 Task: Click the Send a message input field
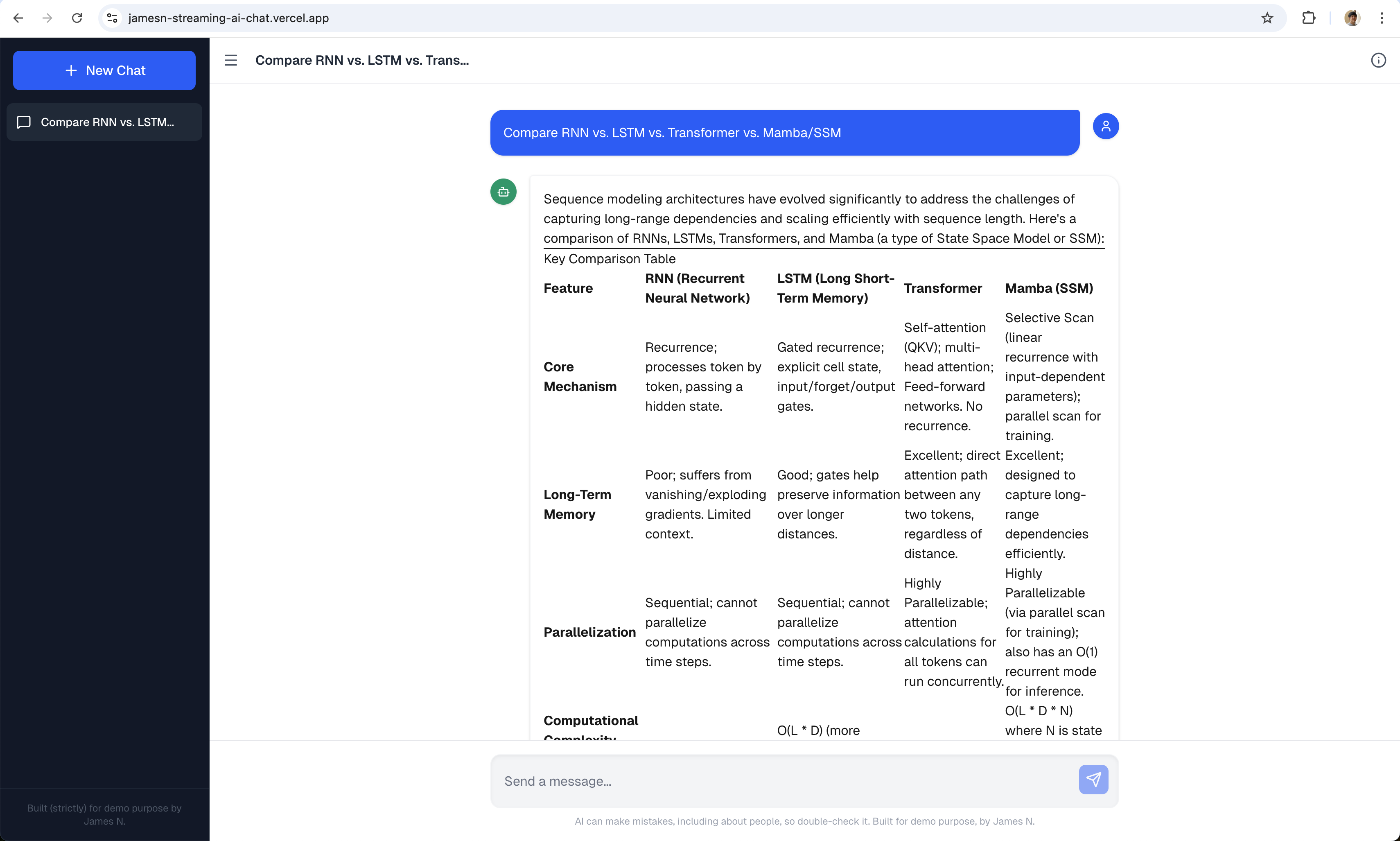[785, 781]
